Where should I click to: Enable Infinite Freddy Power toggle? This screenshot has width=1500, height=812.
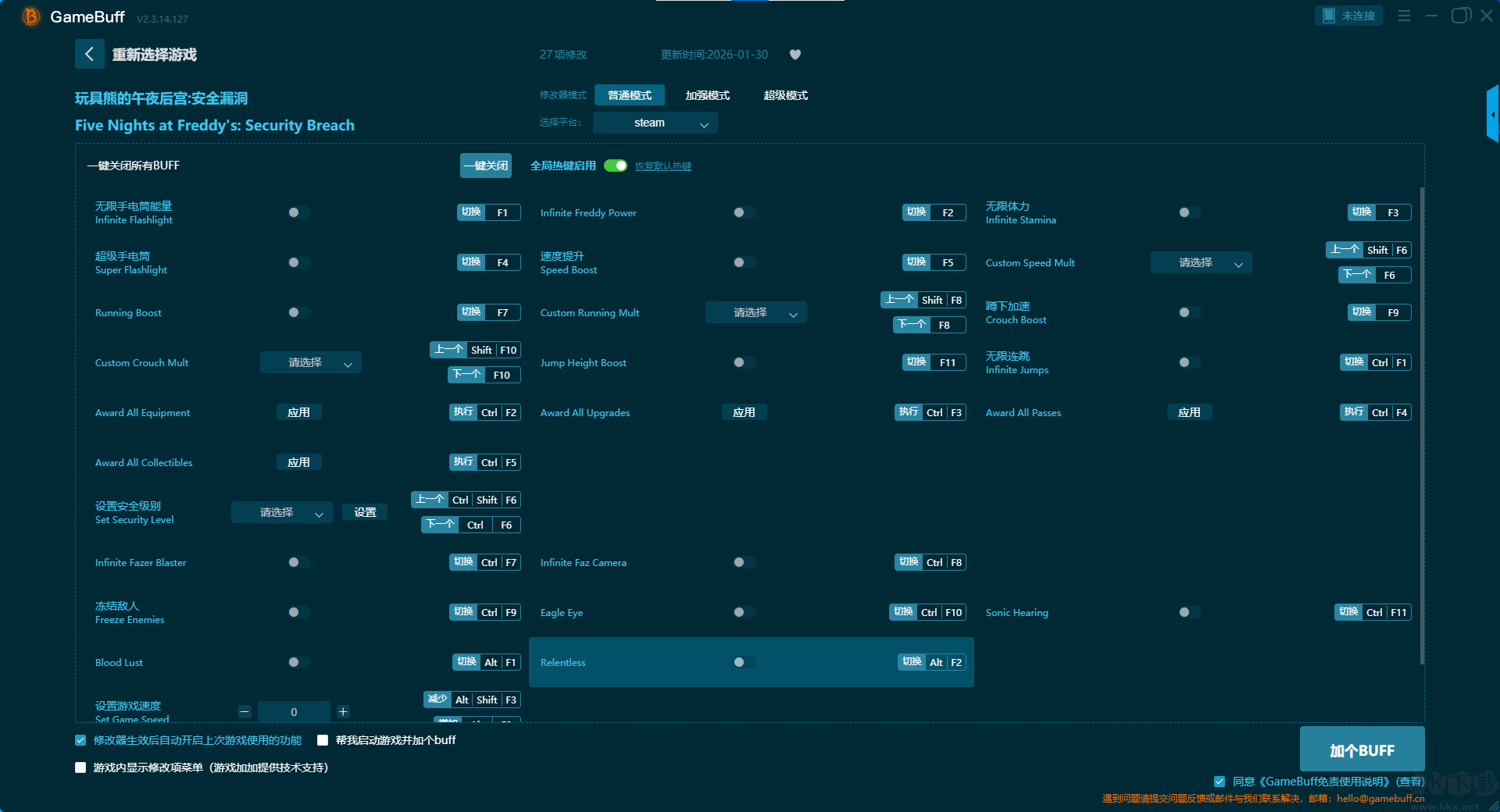pyautogui.click(x=744, y=212)
